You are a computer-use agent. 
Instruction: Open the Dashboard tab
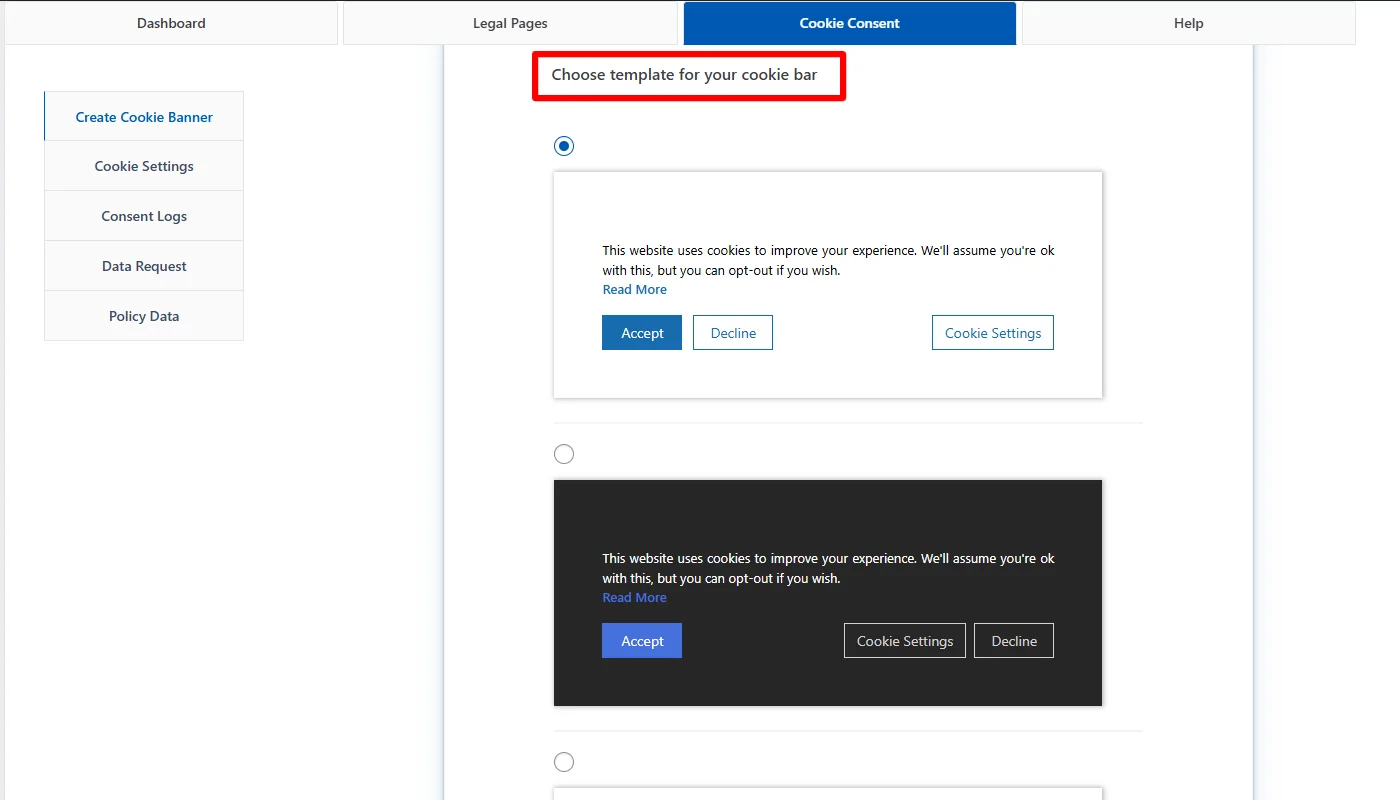pos(171,23)
